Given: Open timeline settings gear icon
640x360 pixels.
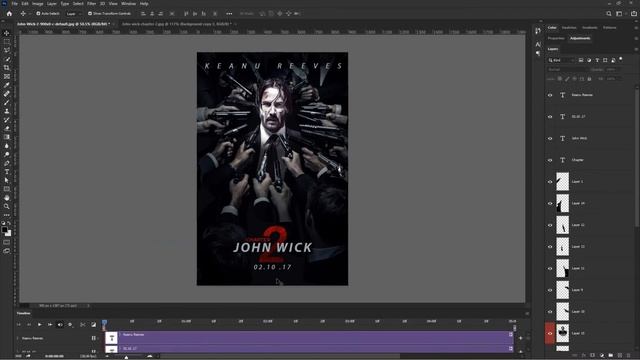Looking at the screenshot, I should pos(70,324).
